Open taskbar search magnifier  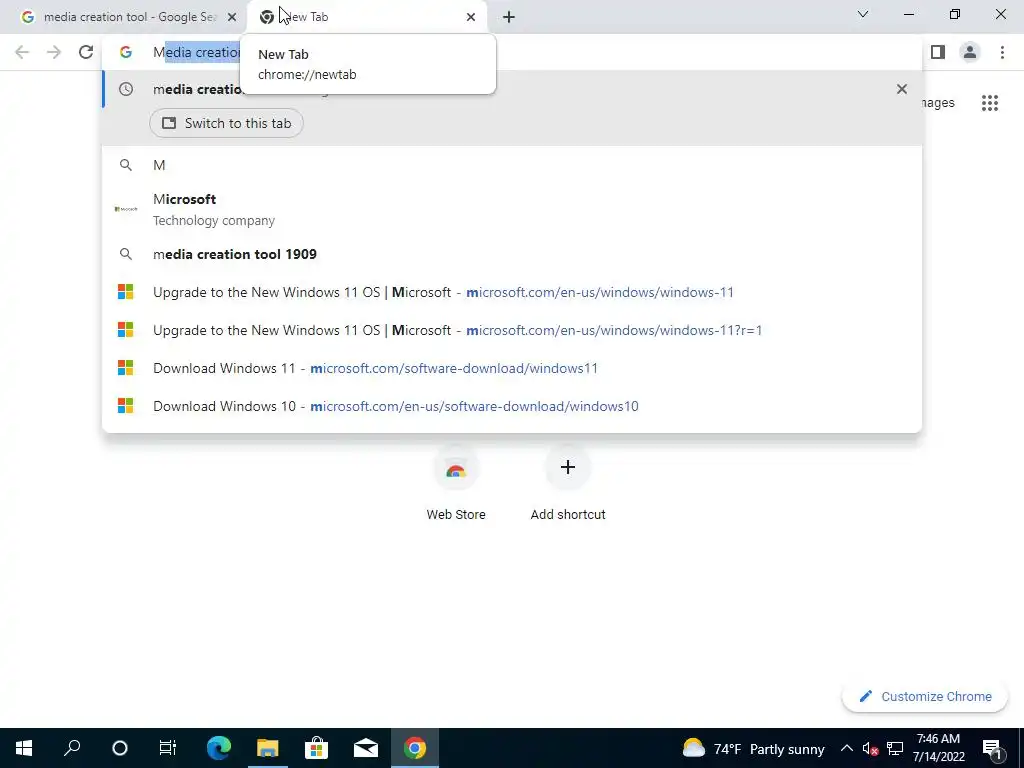pos(72,748)
